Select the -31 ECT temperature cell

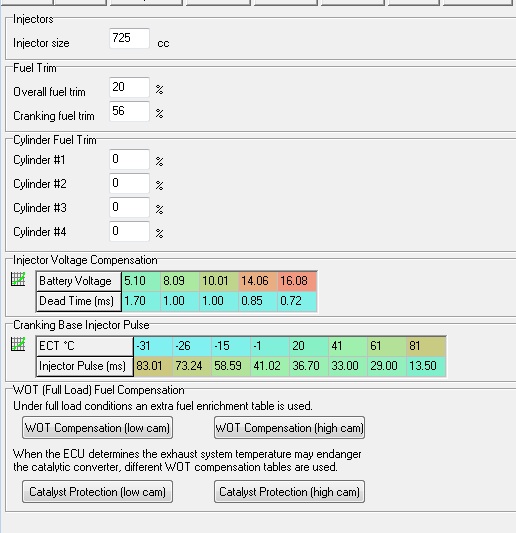point(153,346)
